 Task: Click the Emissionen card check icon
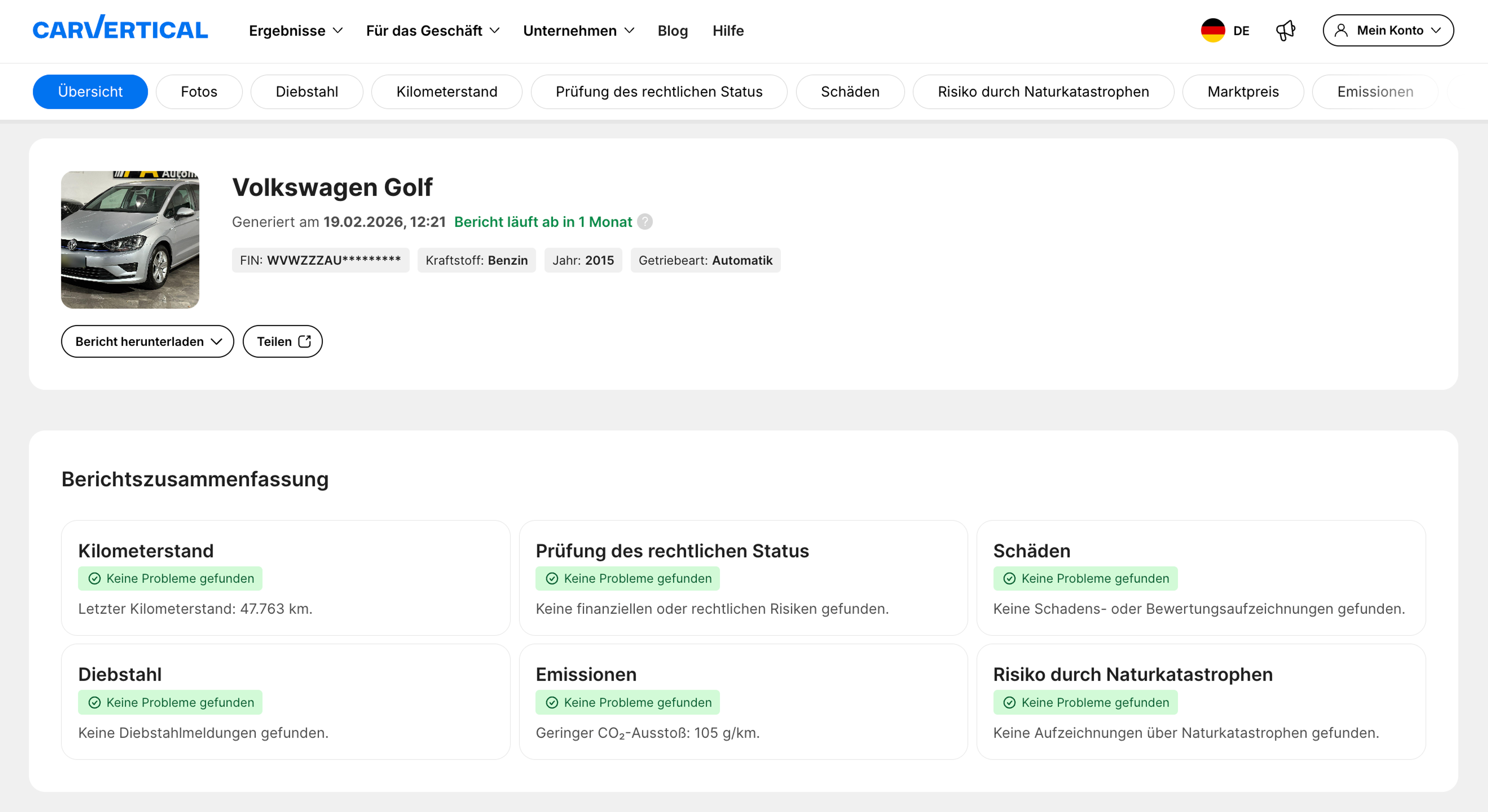pyautogui.click(x=552, y=702)
